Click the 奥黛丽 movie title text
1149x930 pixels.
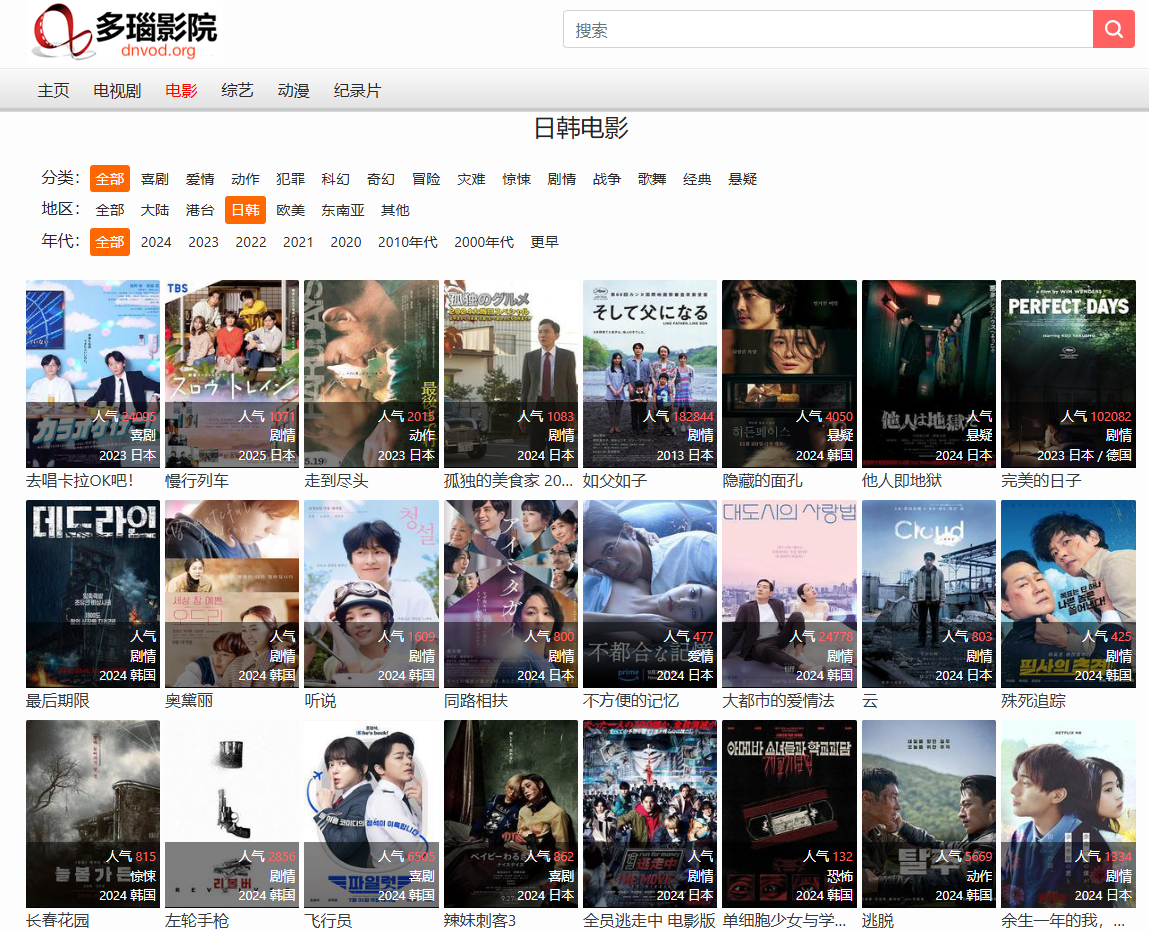click(189, 701)
